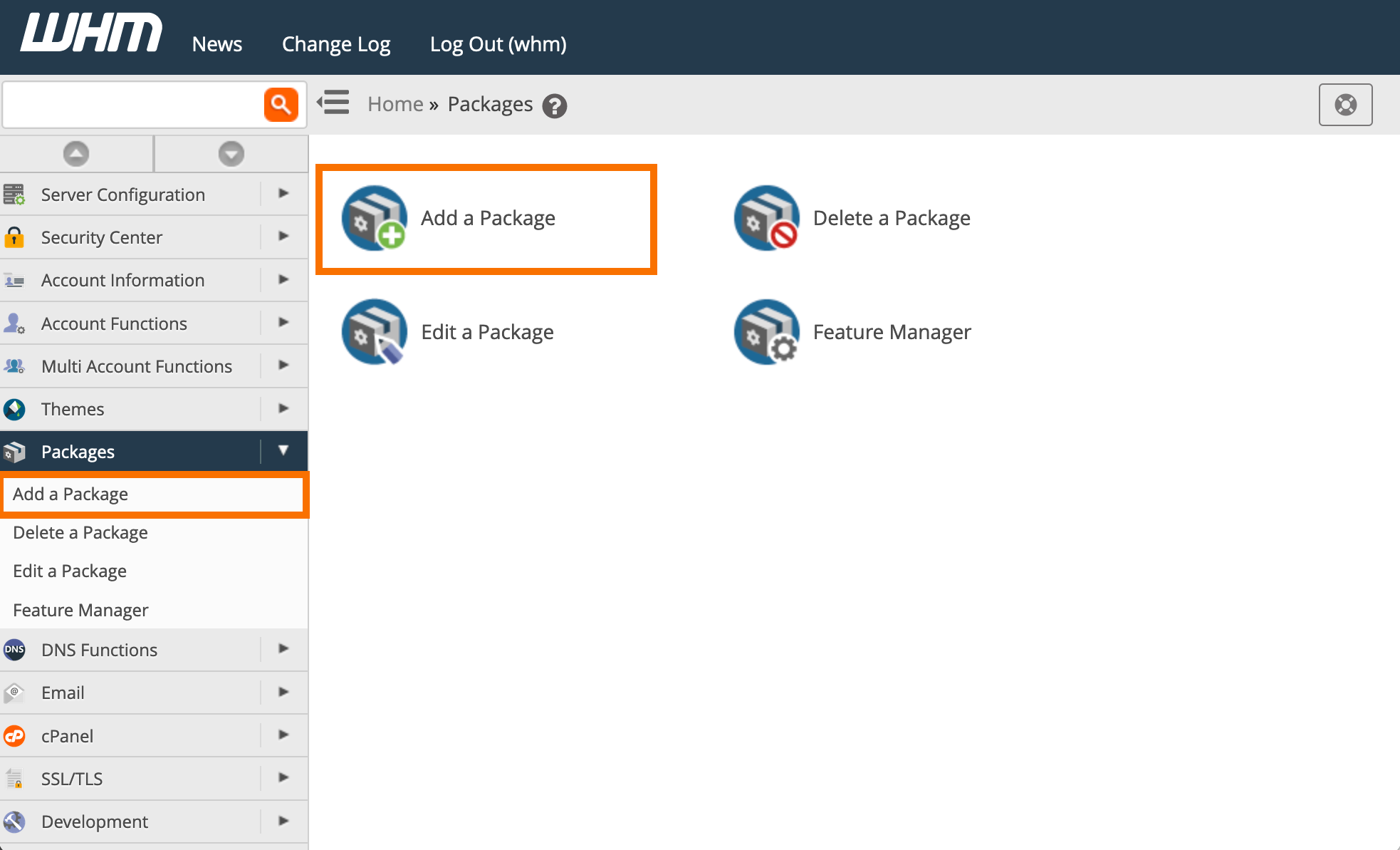Click the SSL/TLS certificate icon
Viewport: 1400px width, 850px height.
tap(14, 779)
